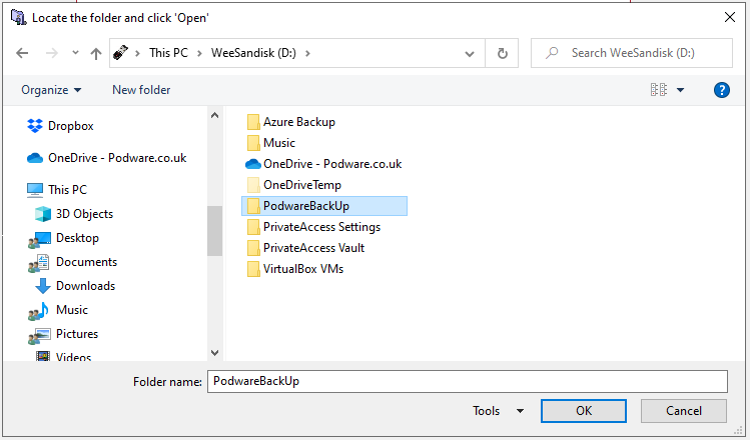Open the Organize dropdown menu
750x440 pixels.
click(51, 90)
